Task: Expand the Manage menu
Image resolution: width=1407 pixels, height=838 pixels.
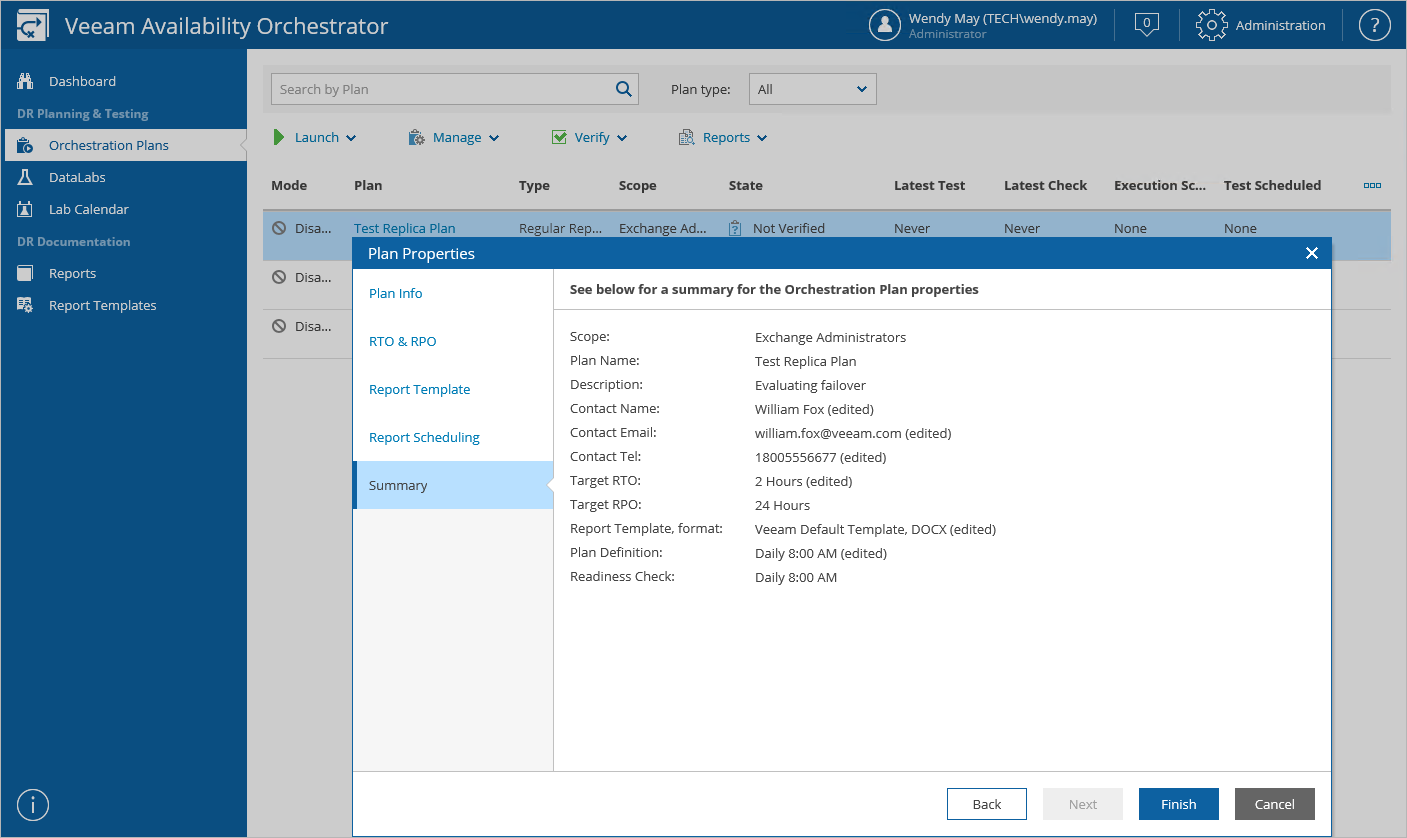Action: (454, 138)
